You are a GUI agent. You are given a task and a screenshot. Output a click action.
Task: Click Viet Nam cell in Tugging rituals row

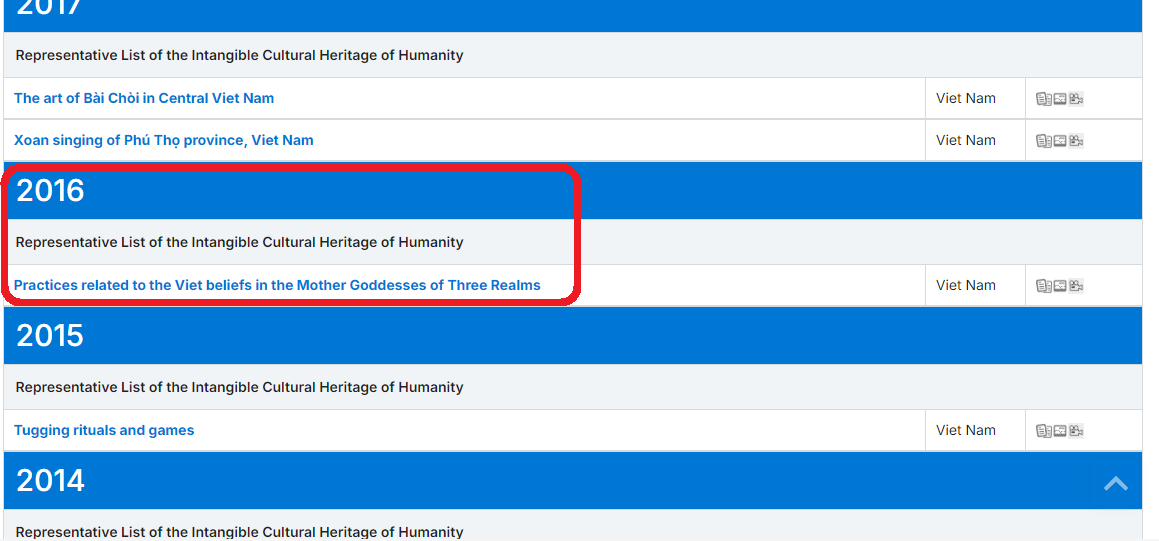(966, 430)
